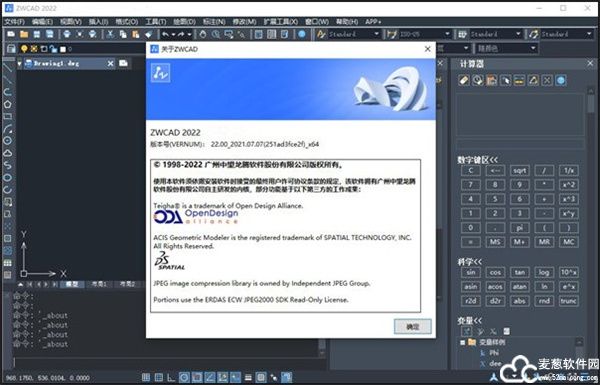The image size is (600, 385).
Task: Click the eraser Clear icon in calculator panel
Action: click(x=464, y=80)
